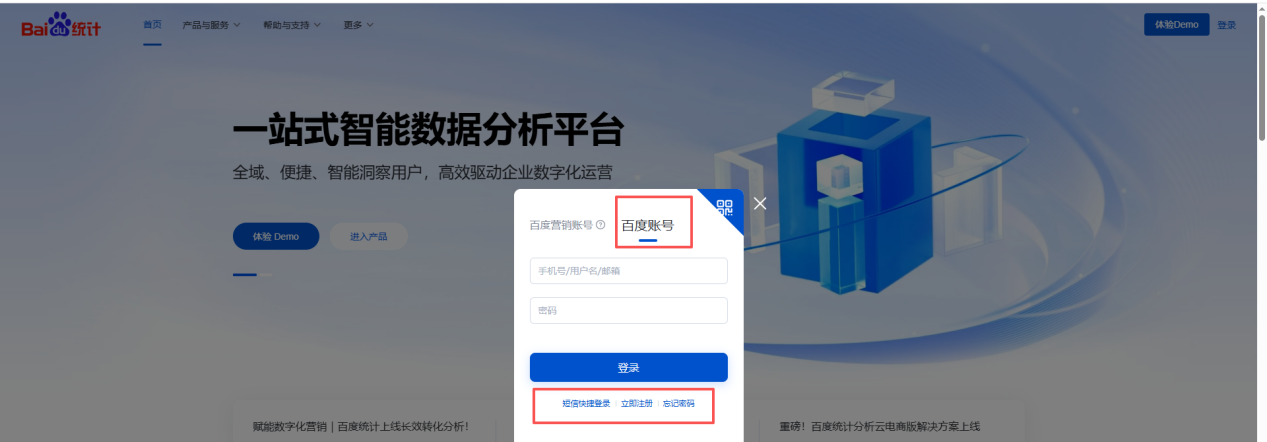
Task: Expand the 帮助与支持 dropdown menu
Action: (292, 25)
